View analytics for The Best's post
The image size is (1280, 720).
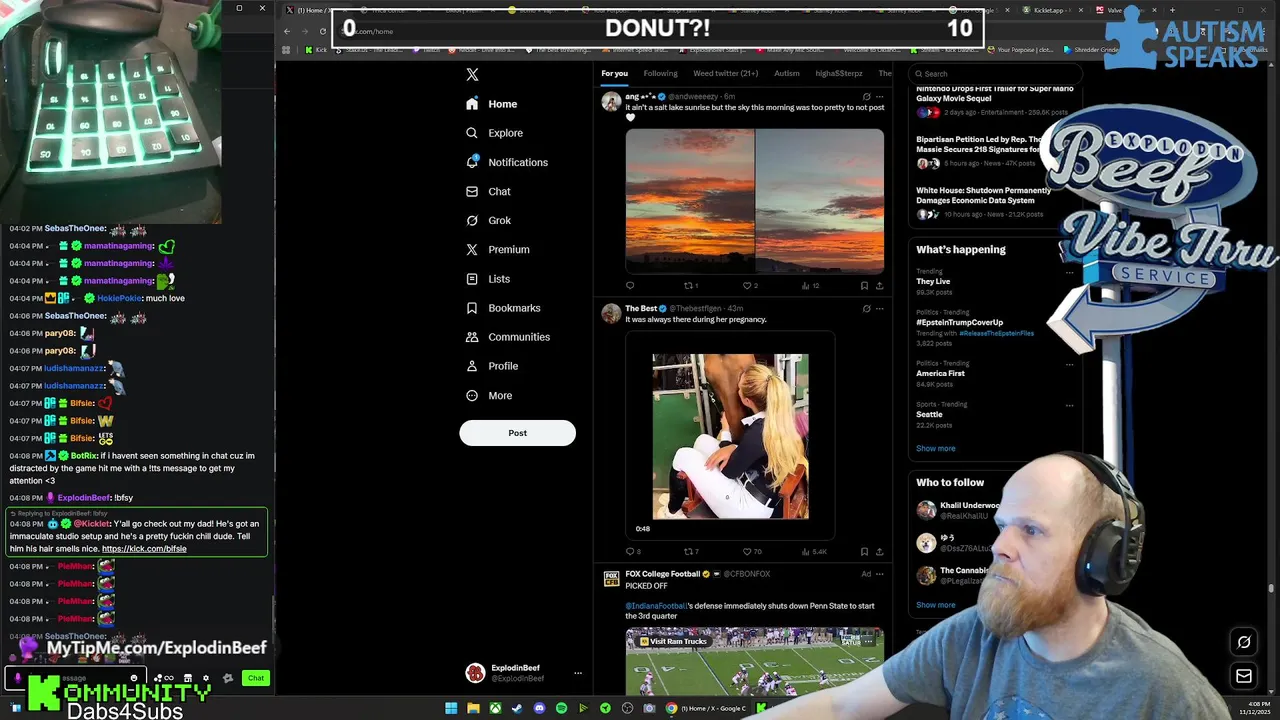tap(814, 551)
